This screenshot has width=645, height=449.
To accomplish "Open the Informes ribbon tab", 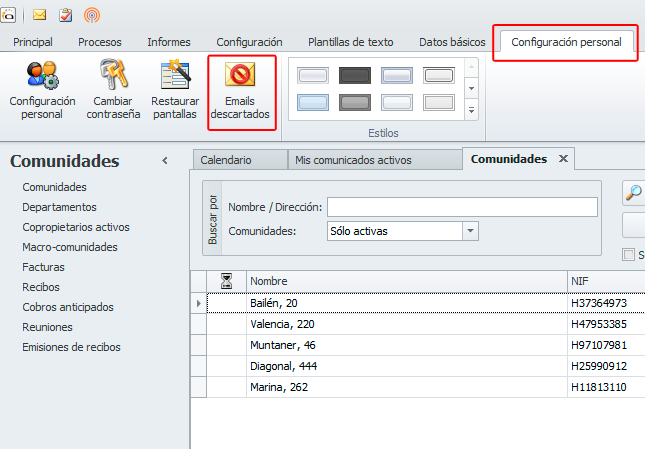I will (169, 42).
